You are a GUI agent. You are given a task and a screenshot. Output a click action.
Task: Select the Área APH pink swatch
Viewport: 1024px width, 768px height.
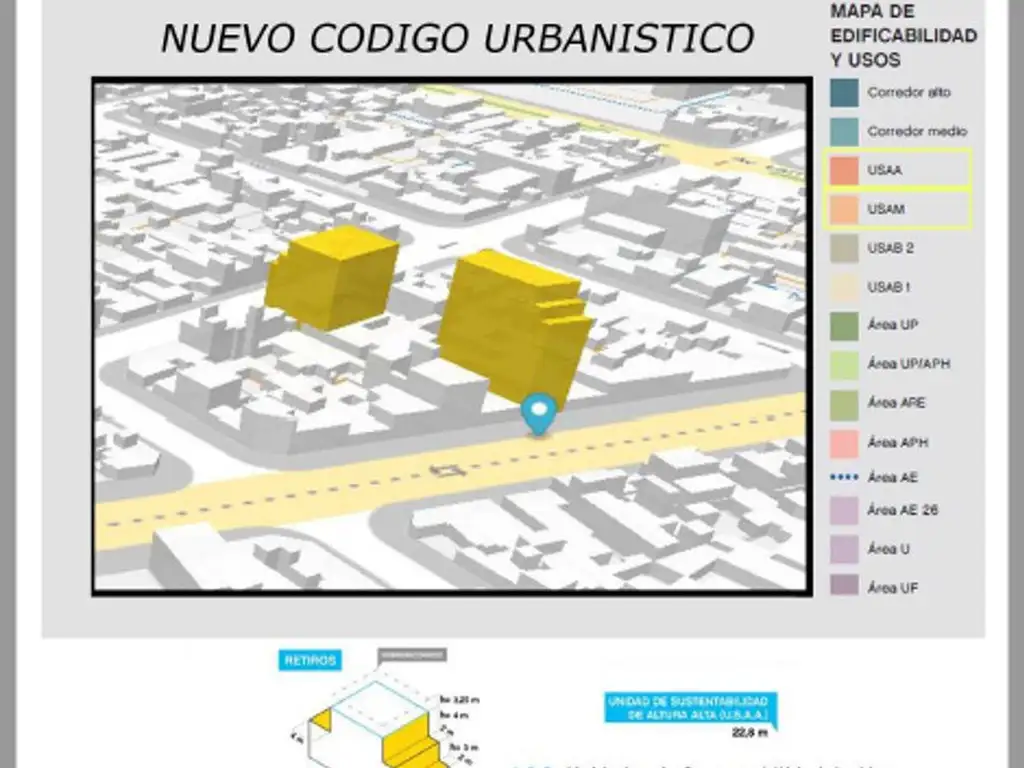pyautogui.click(x=844, y=442)
